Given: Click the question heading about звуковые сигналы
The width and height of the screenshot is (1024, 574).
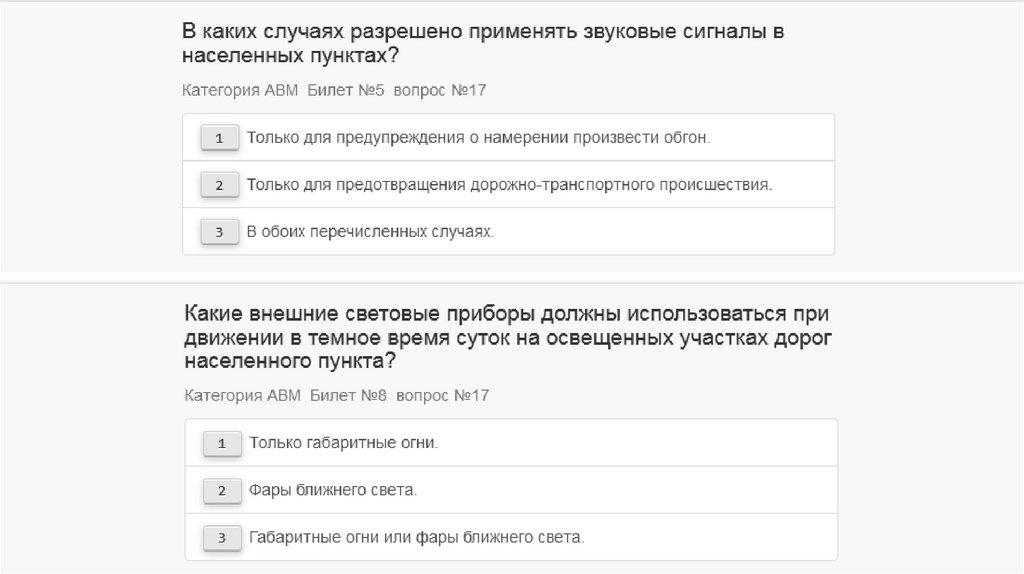Looking at the screenshot, I should coord(482,42).
